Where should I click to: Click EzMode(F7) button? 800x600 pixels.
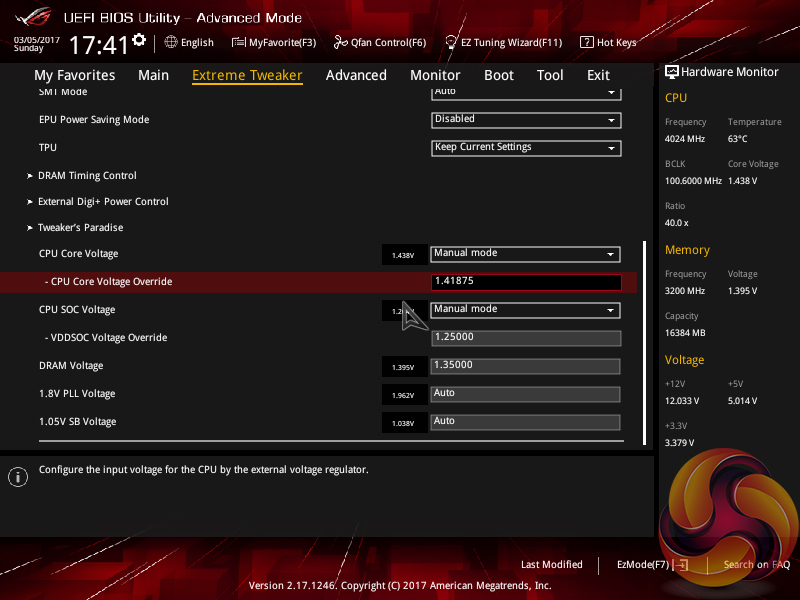tap(643, 565)
